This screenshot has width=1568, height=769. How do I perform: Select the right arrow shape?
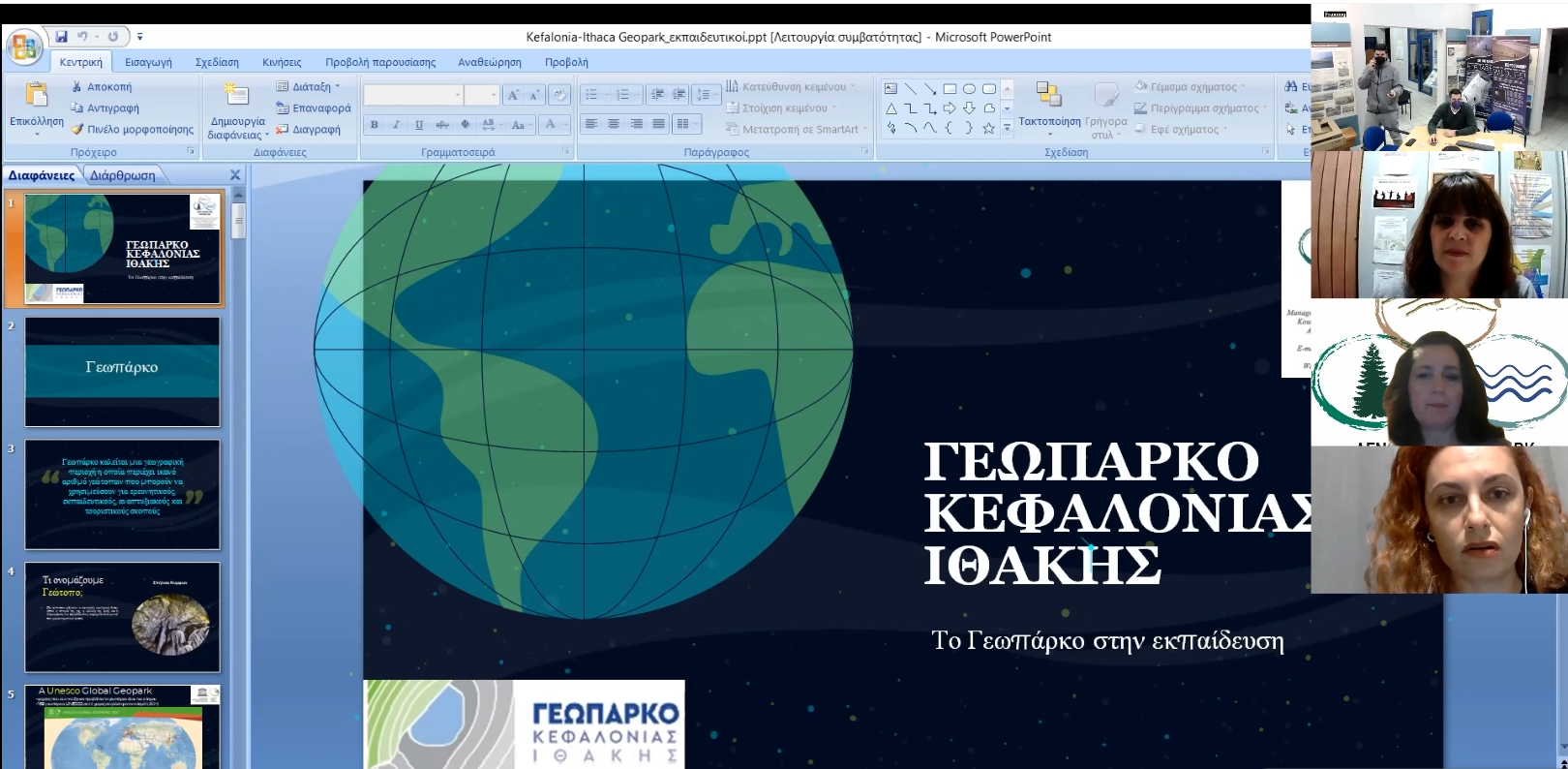(950, 108)
